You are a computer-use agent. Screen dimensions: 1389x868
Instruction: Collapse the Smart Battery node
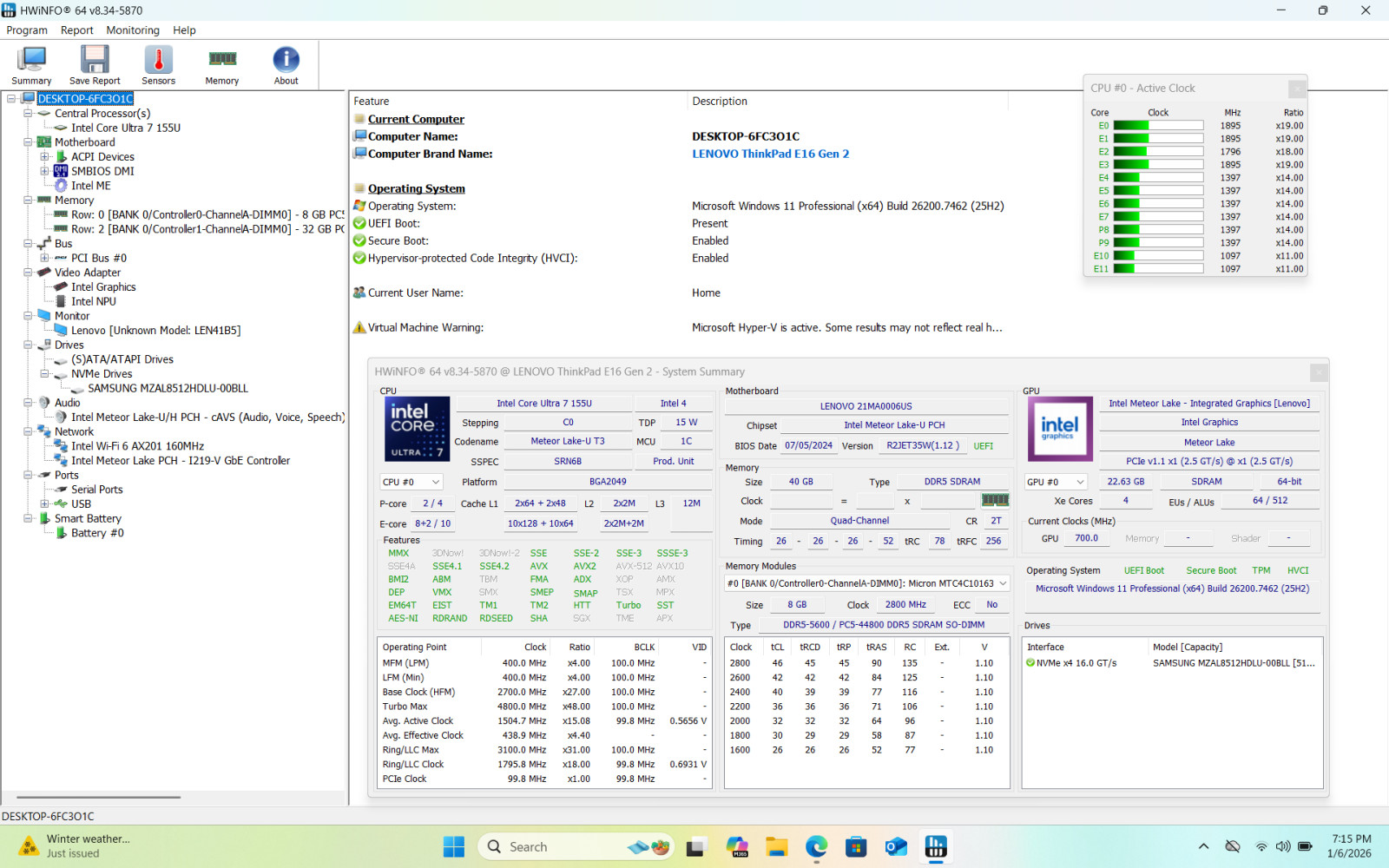coord(28,518)
